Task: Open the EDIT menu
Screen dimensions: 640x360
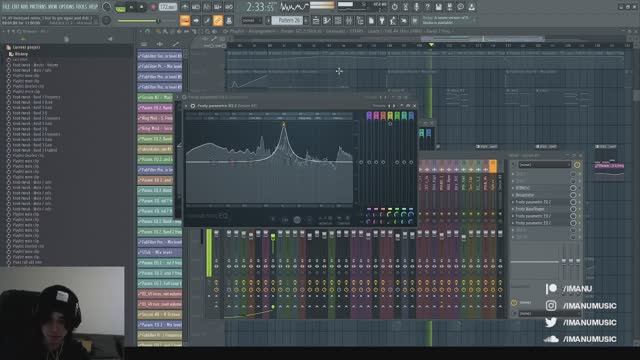Action: tap(16, 7)
